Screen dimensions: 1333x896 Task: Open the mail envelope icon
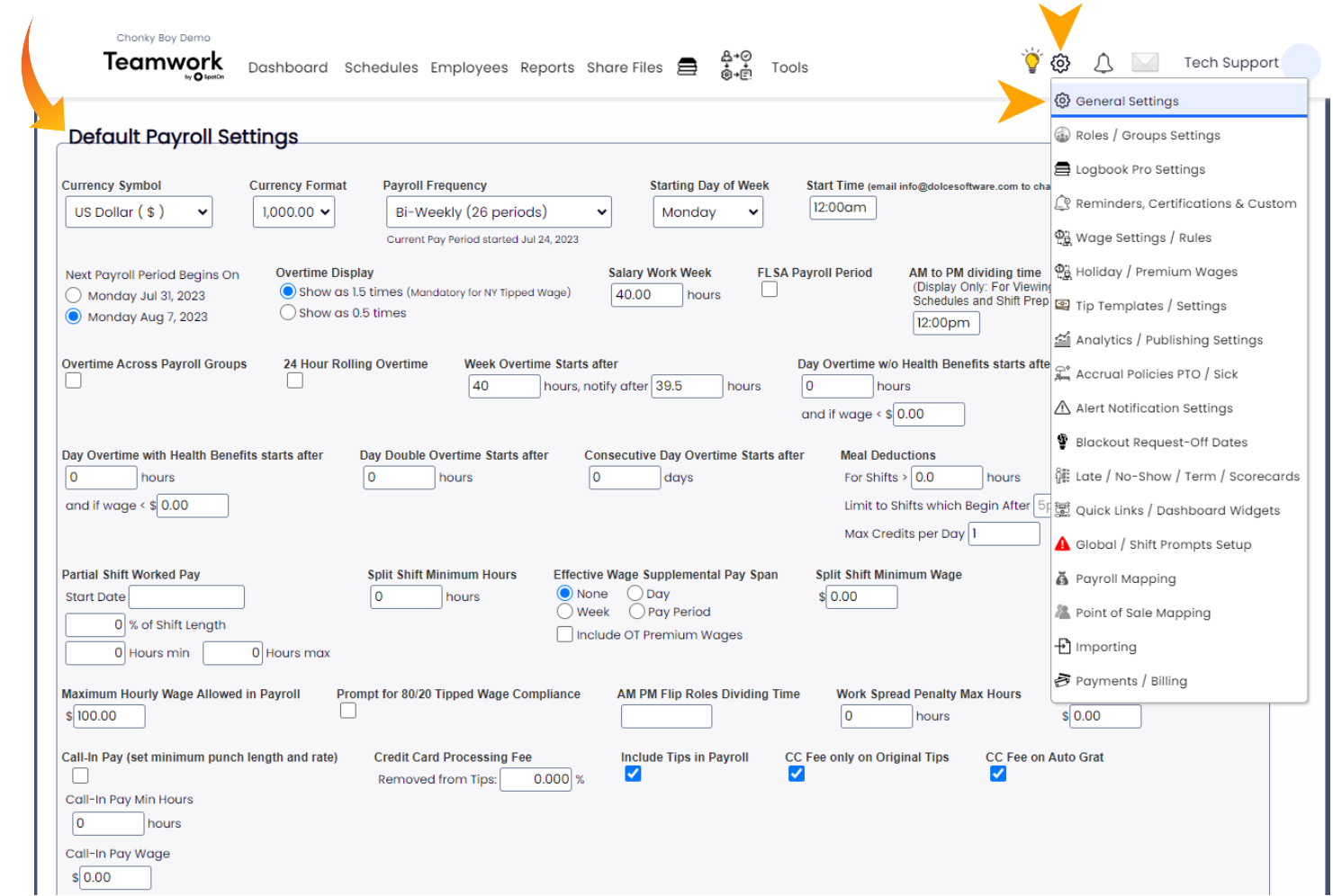(x=1145, y=62)
